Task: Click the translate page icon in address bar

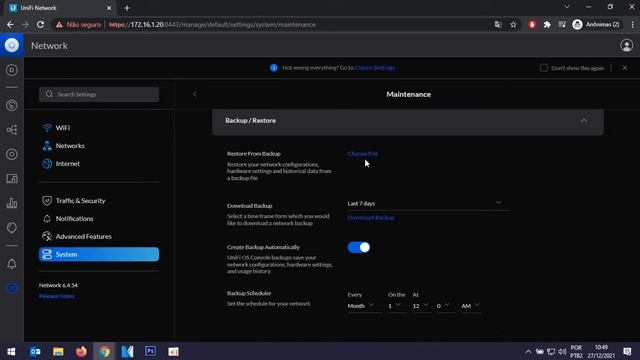Action: click(498, 24)
